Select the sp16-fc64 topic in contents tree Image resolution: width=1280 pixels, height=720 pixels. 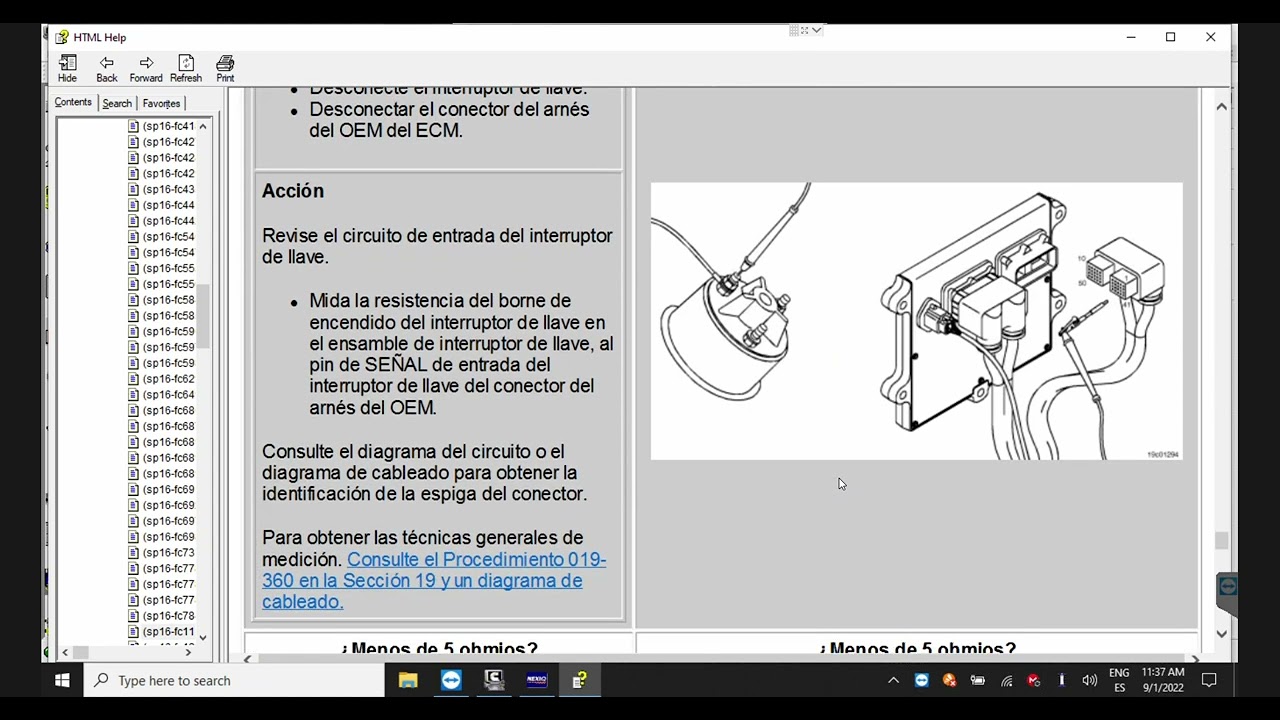(x=169, y=395)
